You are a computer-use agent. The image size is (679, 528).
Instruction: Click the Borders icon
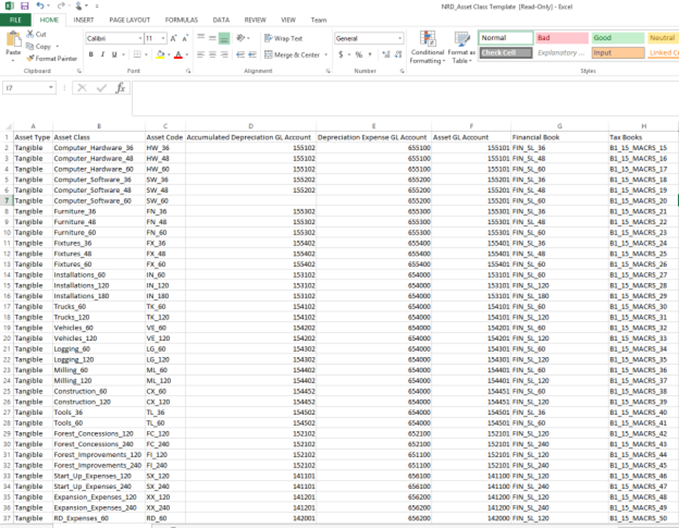pos(137,55)
